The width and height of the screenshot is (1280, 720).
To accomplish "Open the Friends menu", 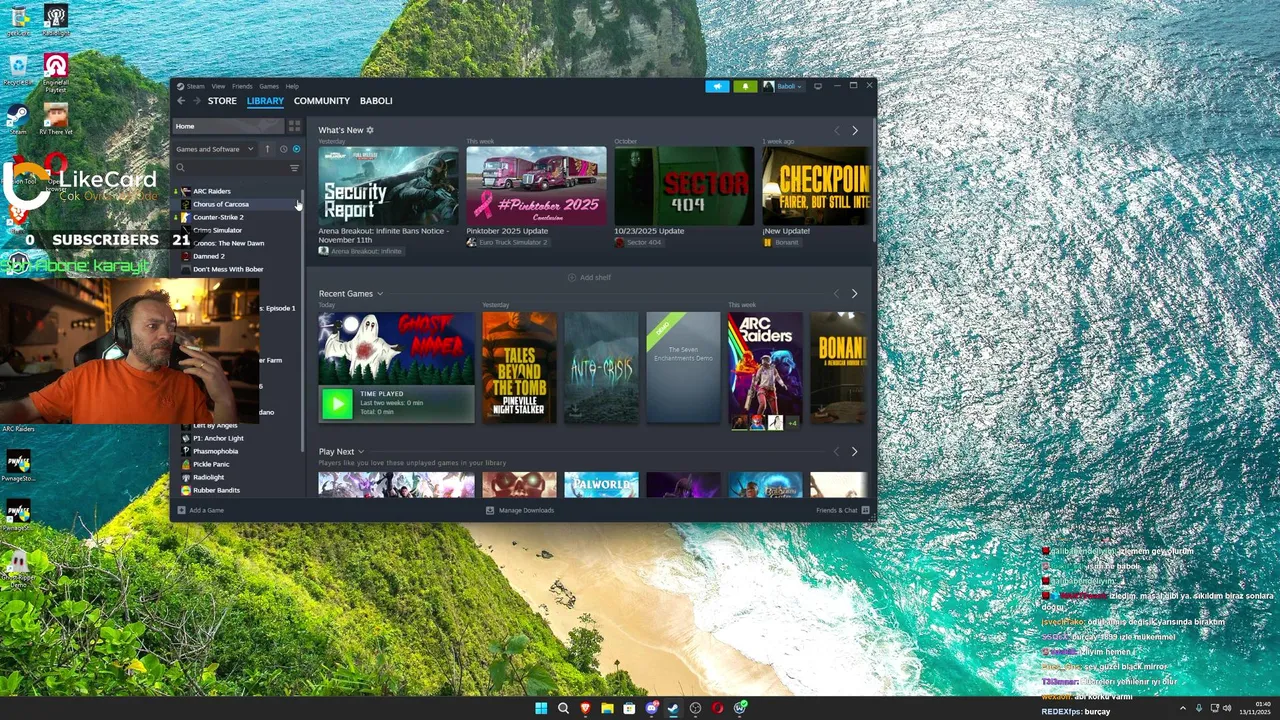I will [243, 86].
